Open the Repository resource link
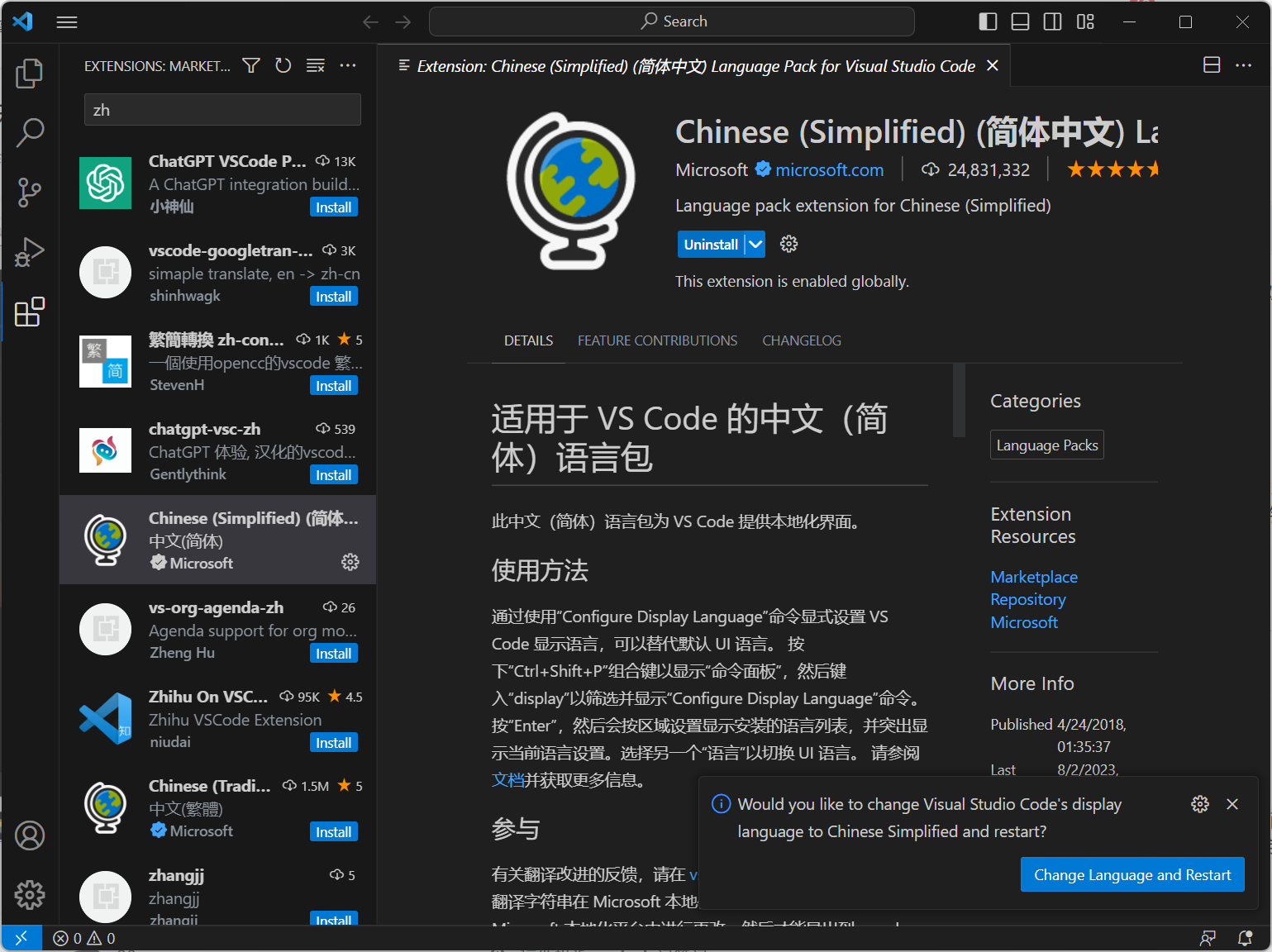This screenshot has width=1272, height=952. click(1028, 599)
